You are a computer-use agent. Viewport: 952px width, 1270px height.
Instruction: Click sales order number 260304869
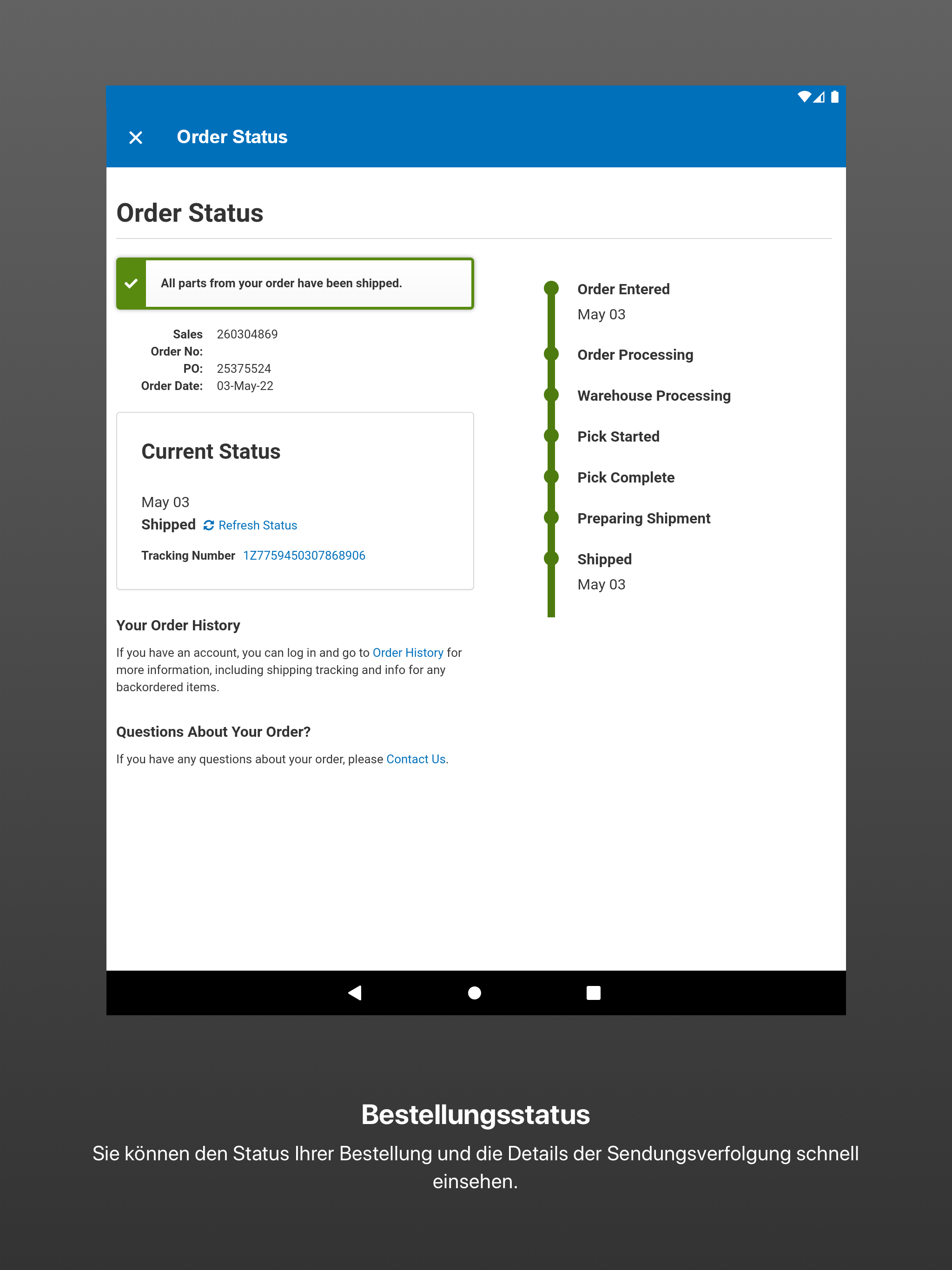point(247,334)
